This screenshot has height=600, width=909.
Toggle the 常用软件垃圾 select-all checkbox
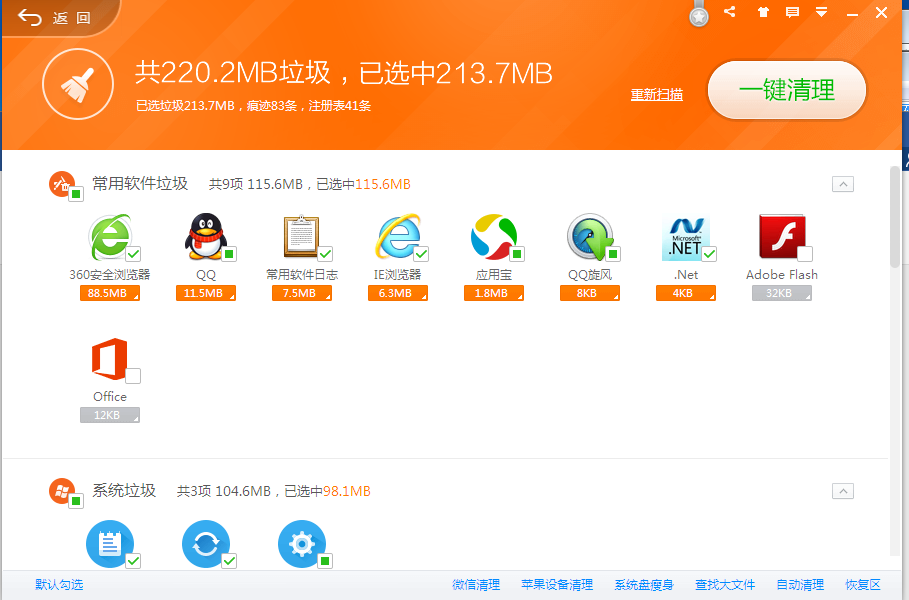point(76,194)
